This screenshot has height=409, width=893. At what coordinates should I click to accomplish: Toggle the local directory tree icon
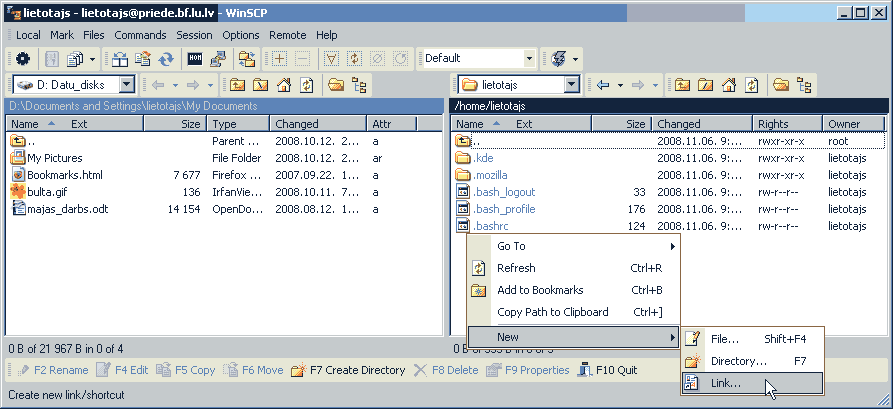point(359,85)
